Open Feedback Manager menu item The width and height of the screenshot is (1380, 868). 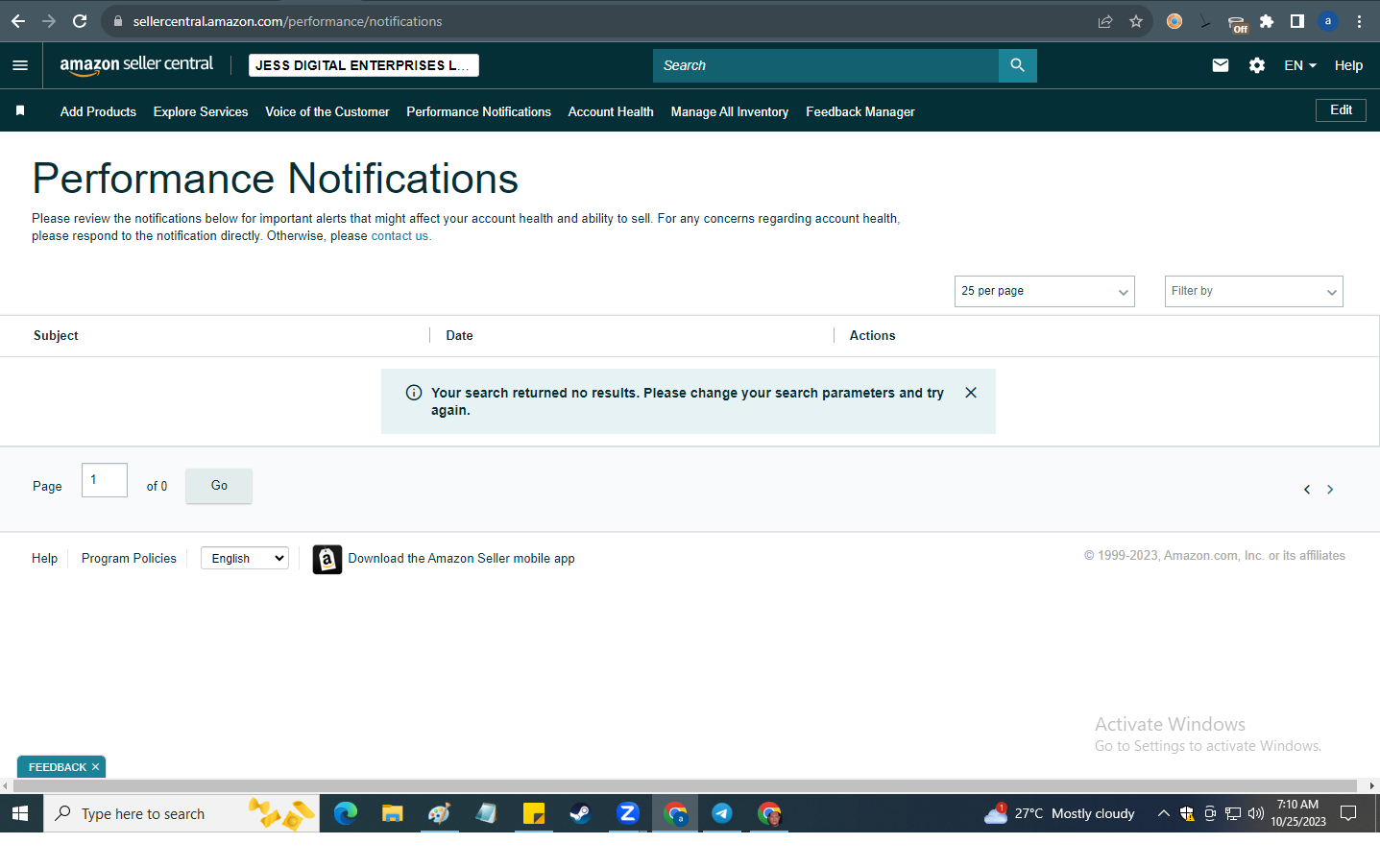pyautogui.click(x=860, y=111)
